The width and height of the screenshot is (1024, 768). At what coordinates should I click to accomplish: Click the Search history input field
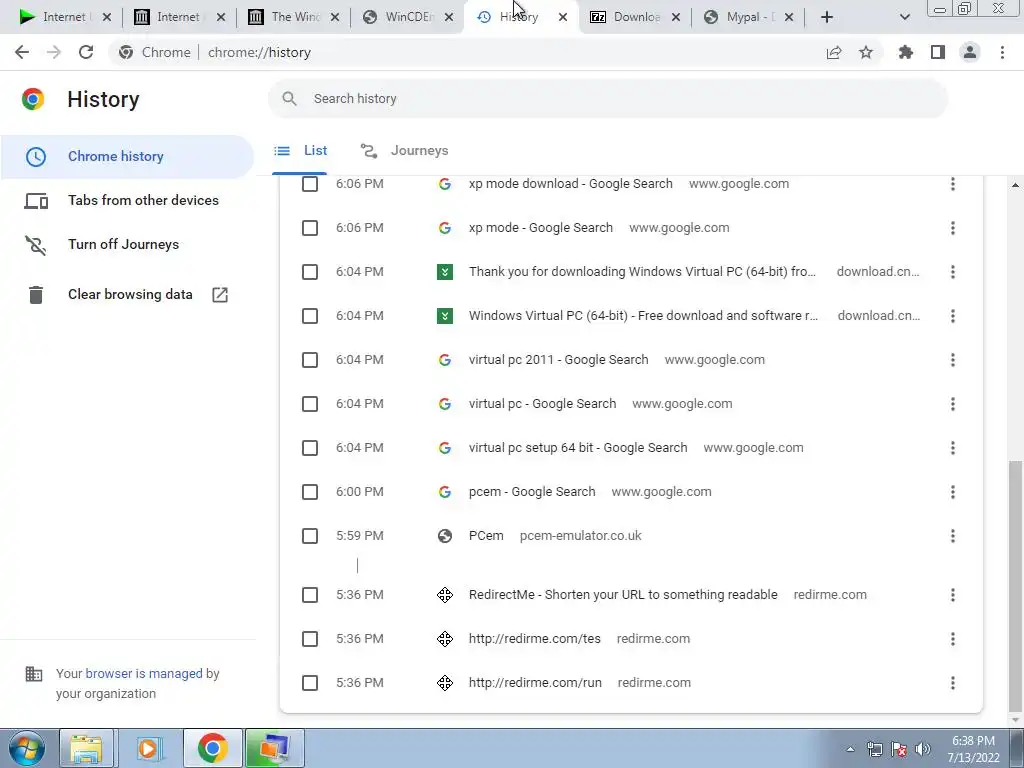pyautogui.click(x=607, y=99)
